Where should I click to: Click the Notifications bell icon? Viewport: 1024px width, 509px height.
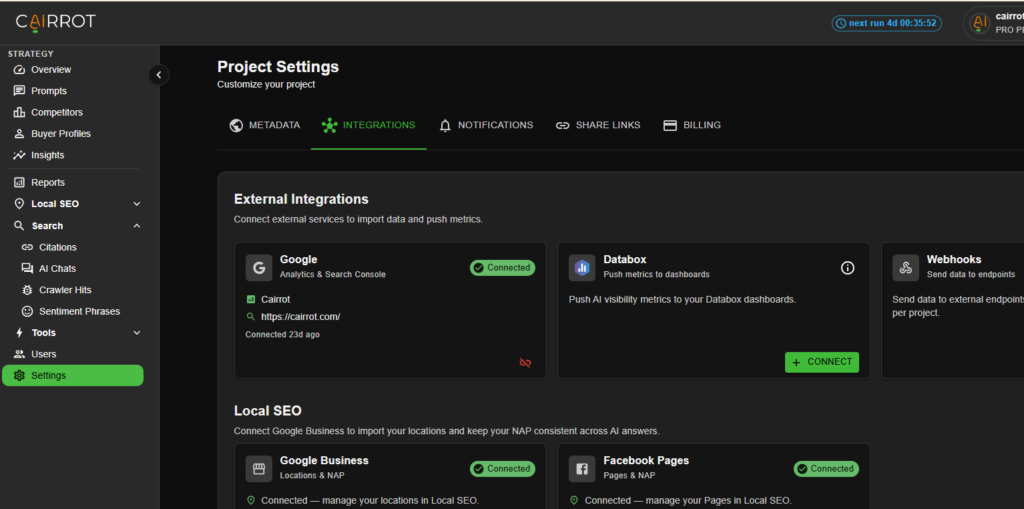coord(445,125)
